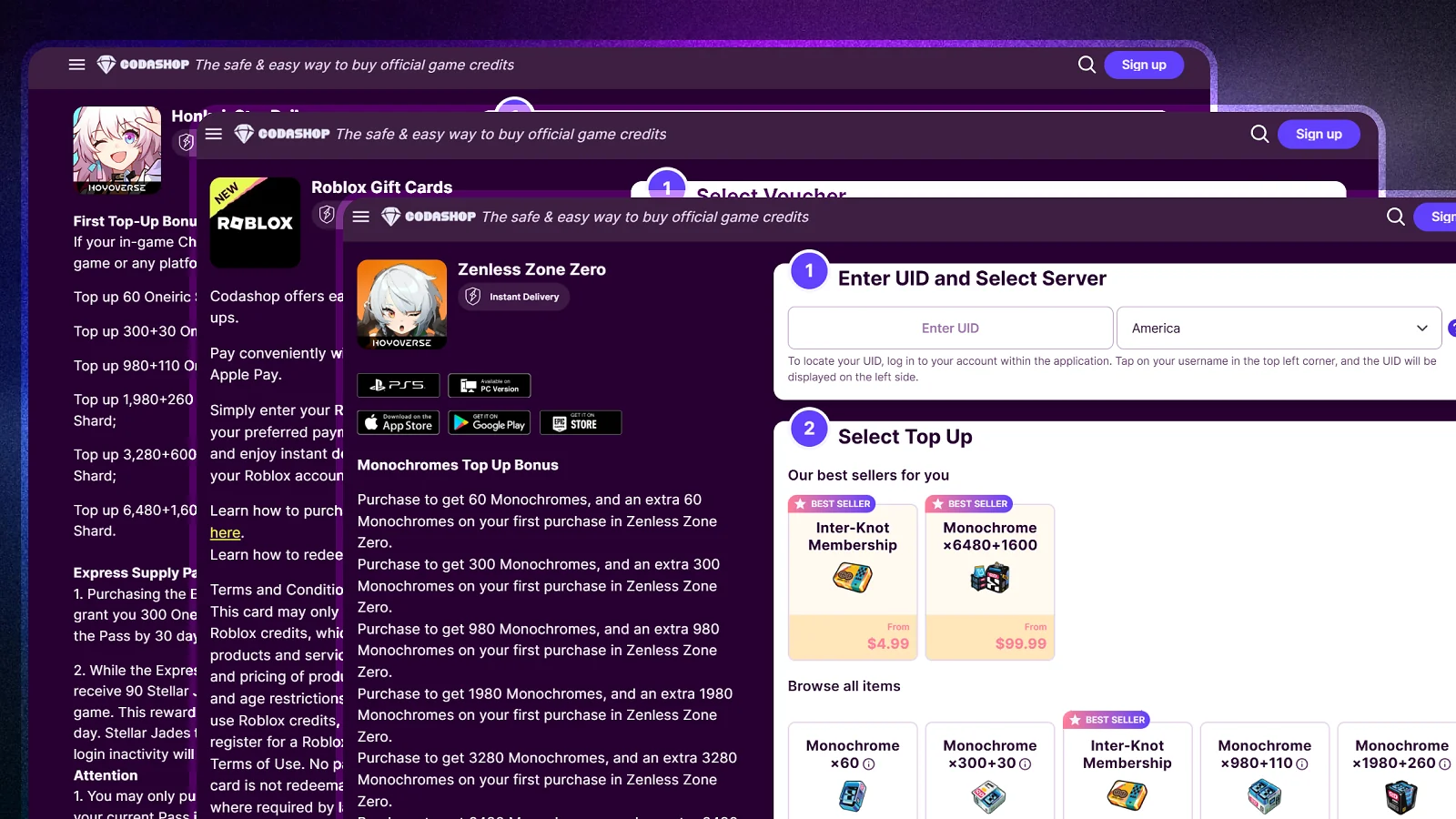Image resolution: width=1456 pixels, height=819 pixels.
Task: Click the 'Zenless Zone Zero' title
Action: tap(531, 269)
